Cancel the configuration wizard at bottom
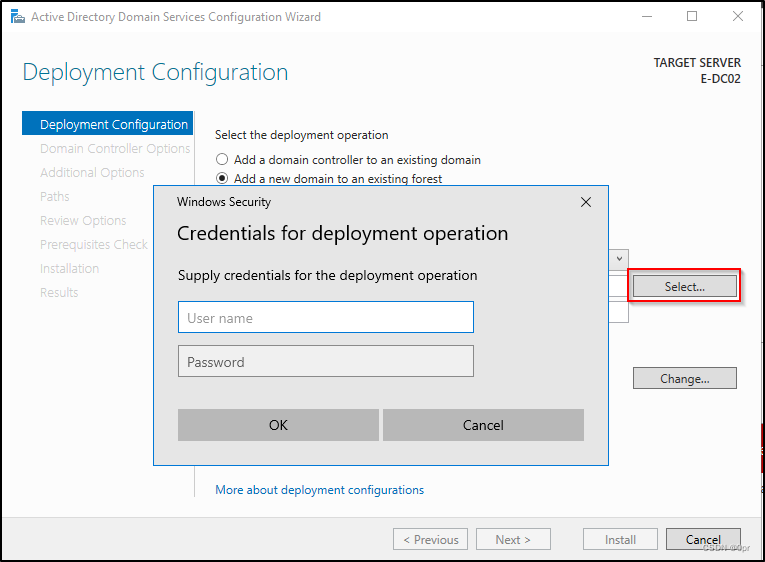Viewport: 765px width, 562px height. [x=703, y=540]
